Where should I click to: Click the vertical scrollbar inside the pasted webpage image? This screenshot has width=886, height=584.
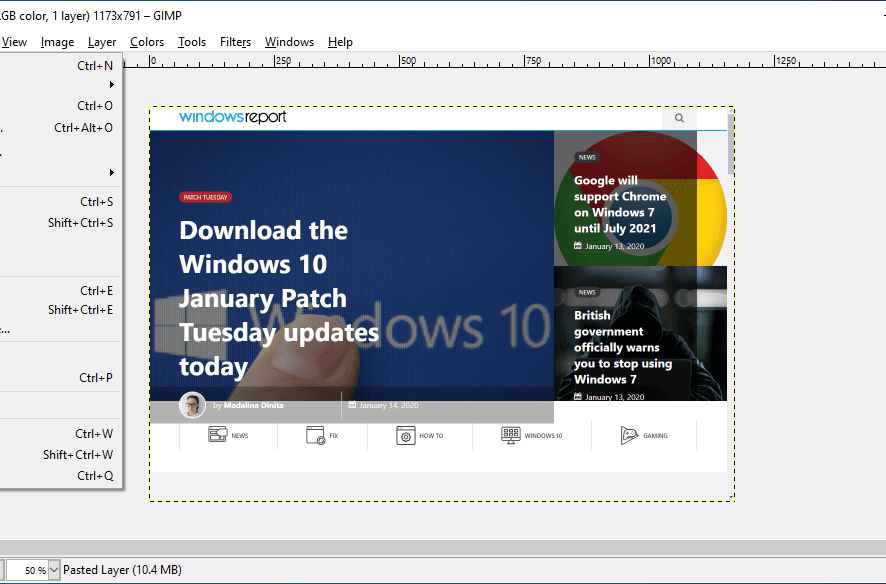pyautogui.click(x=731, y=144)
